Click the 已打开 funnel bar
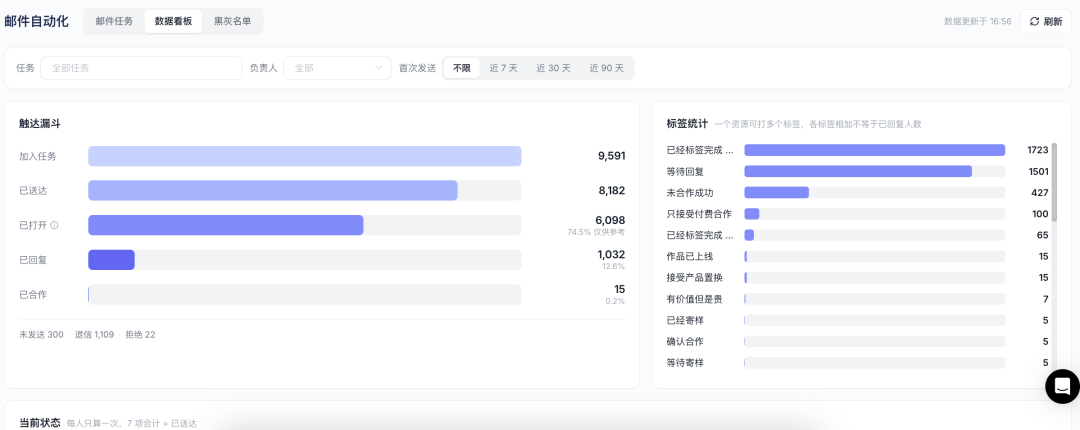This screenshot has width=1080, height=430. click(226, 225)
